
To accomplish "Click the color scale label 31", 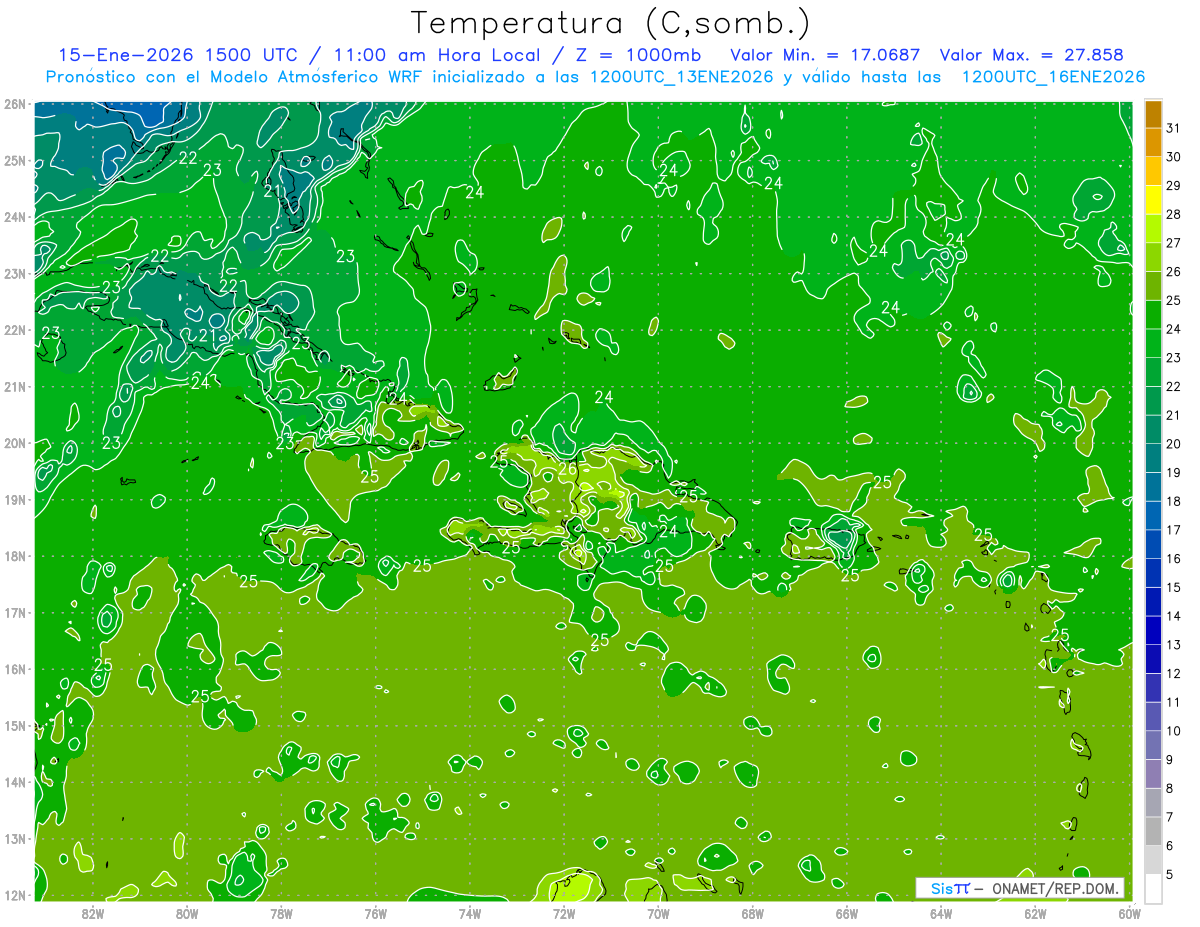I will click(1173, 128).
